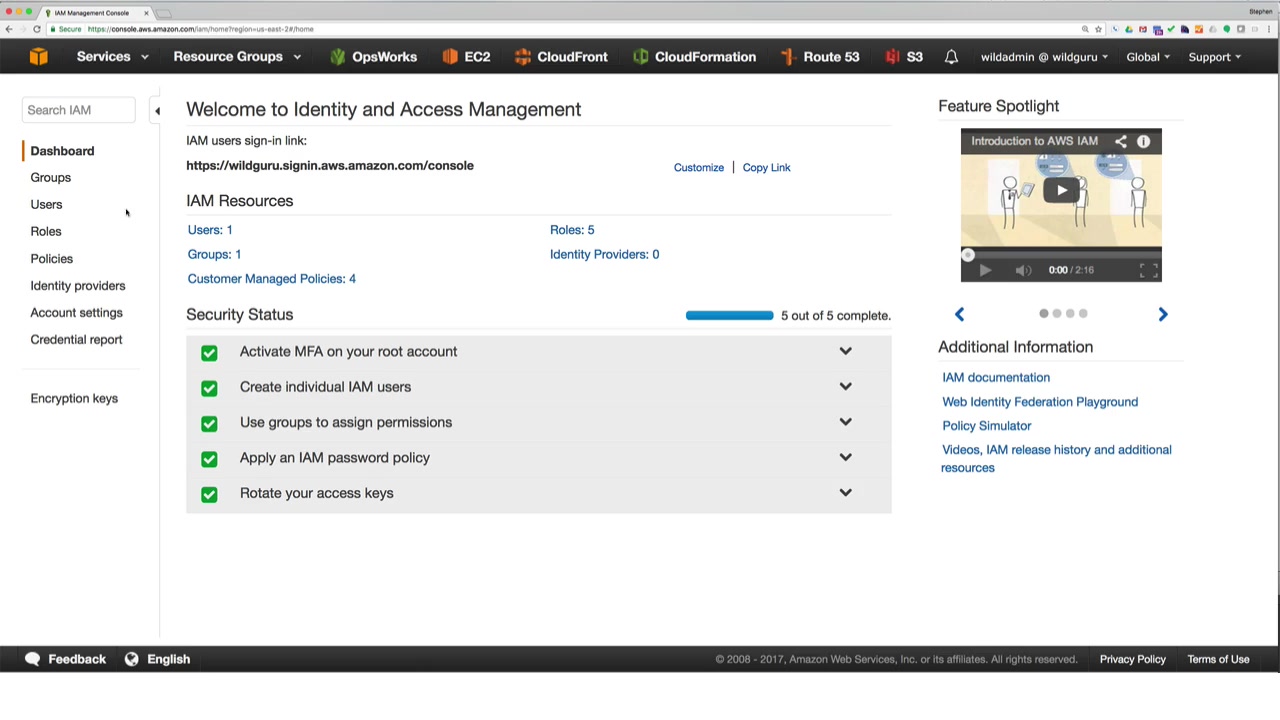Viewport: 1280px width, 720px height.
Task: Select Policies in the left navigation
Action: pos(51,259)
